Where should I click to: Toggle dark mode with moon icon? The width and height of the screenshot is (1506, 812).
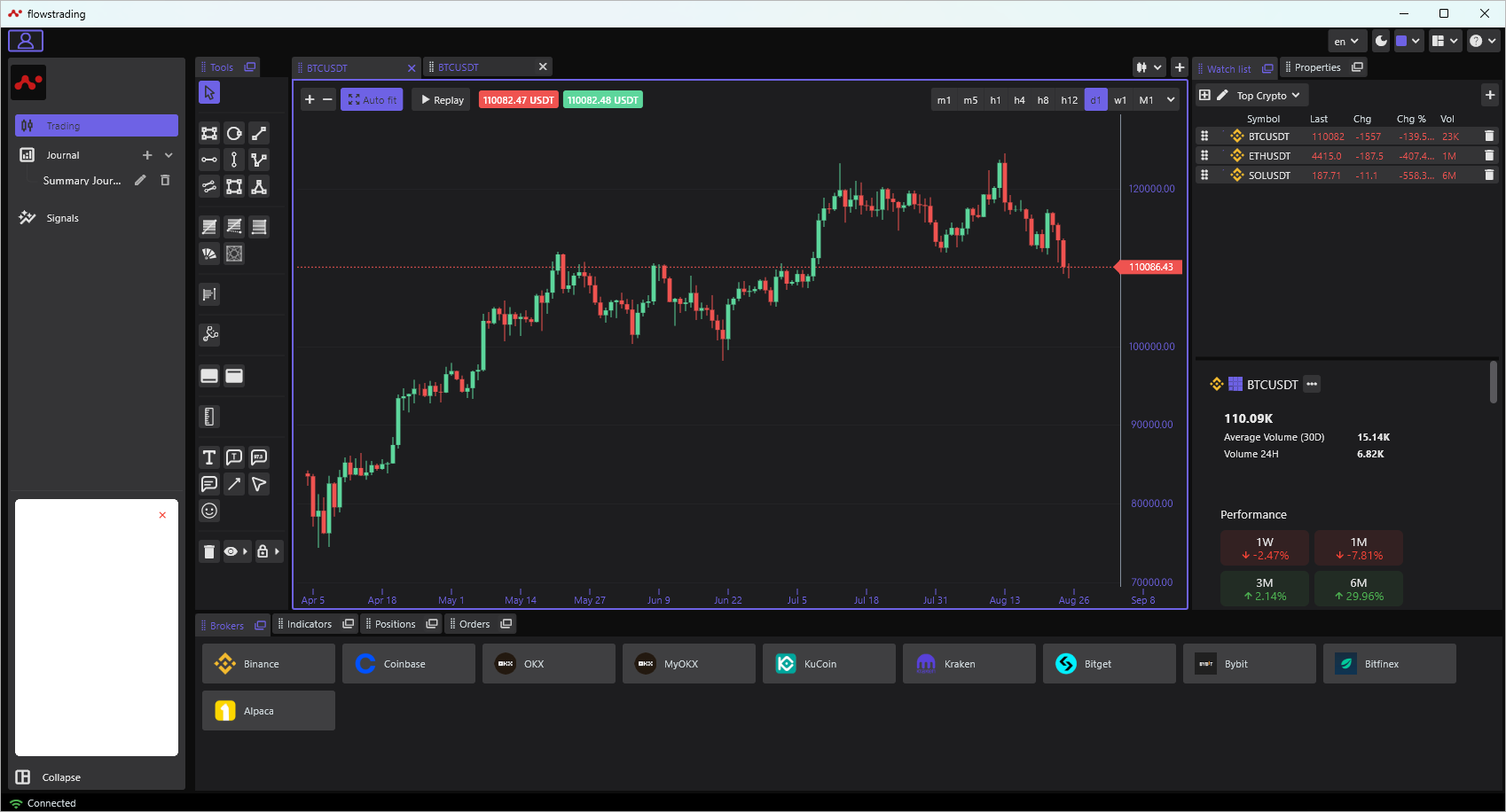click(1381, 41)
